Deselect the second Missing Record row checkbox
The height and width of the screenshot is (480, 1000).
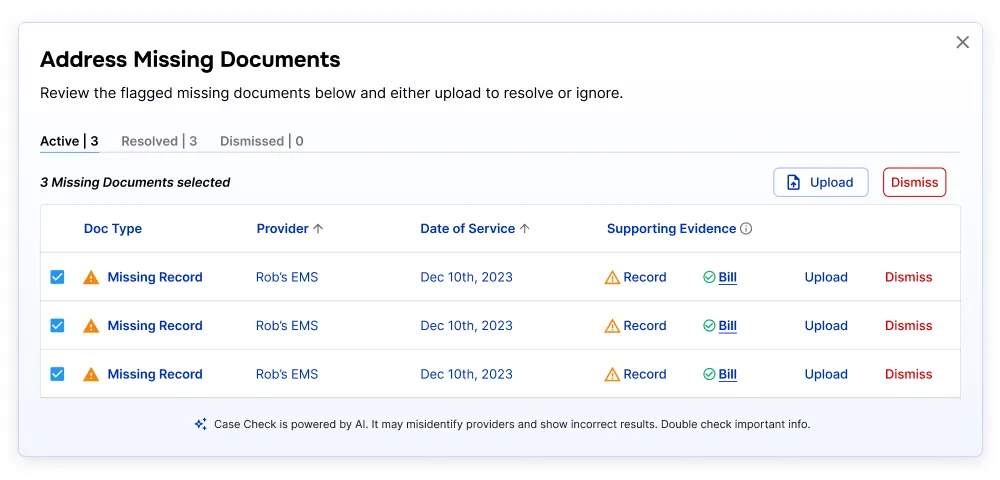coord(57,325)
